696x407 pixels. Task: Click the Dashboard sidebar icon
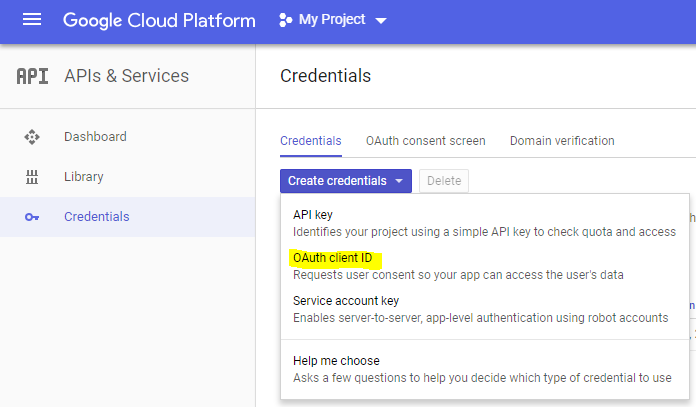32,137
